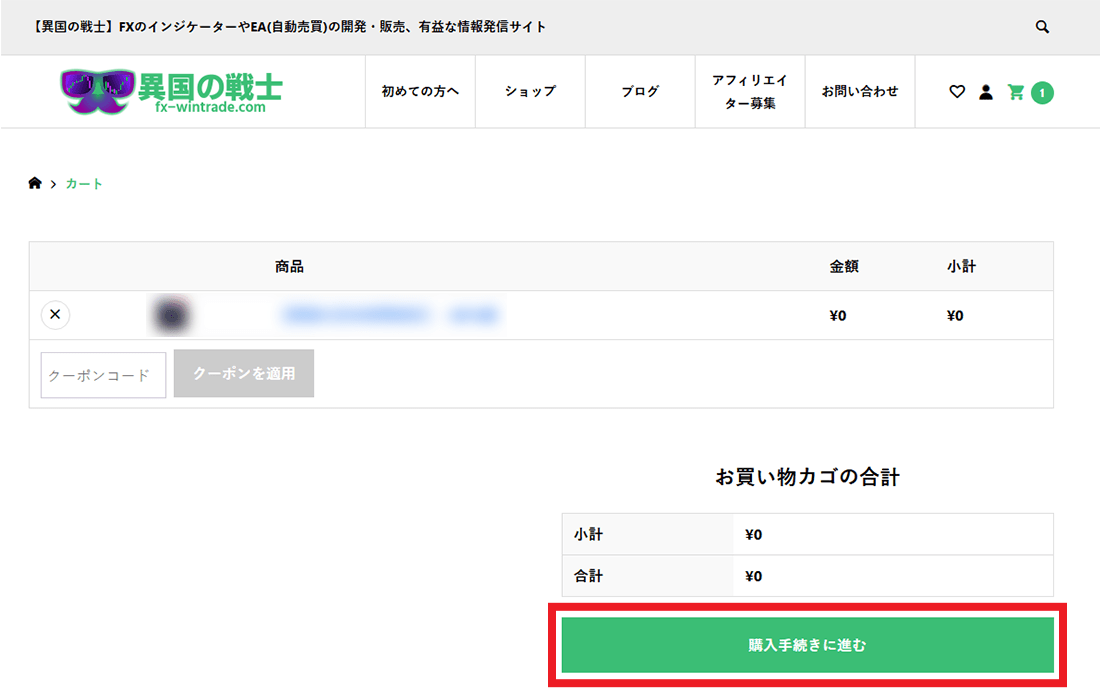Screen dimensions: 1100x700
Task: Open アフィリエイター募集 navigation item
Action: tap(750, 91)
